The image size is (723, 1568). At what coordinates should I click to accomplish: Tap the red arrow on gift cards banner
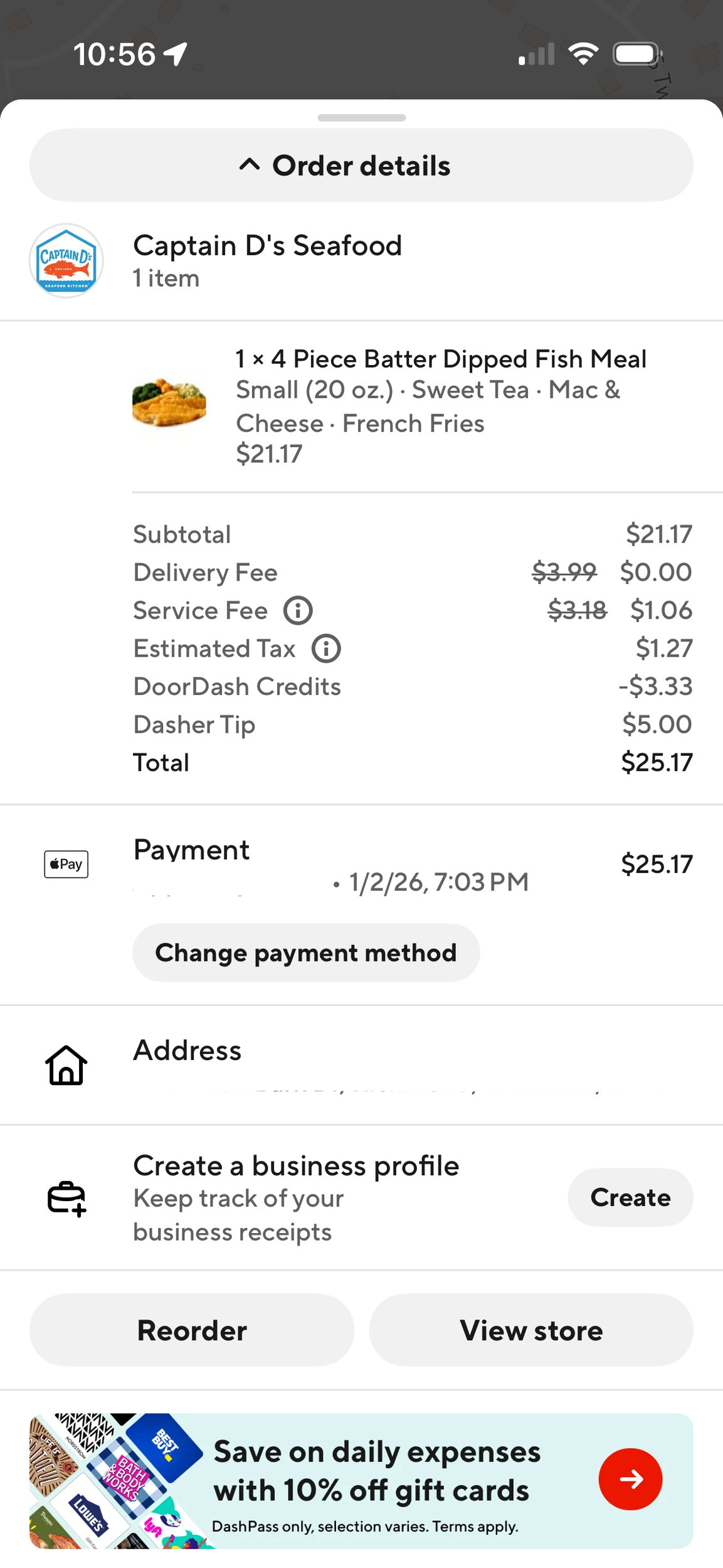pos(630,1479)
